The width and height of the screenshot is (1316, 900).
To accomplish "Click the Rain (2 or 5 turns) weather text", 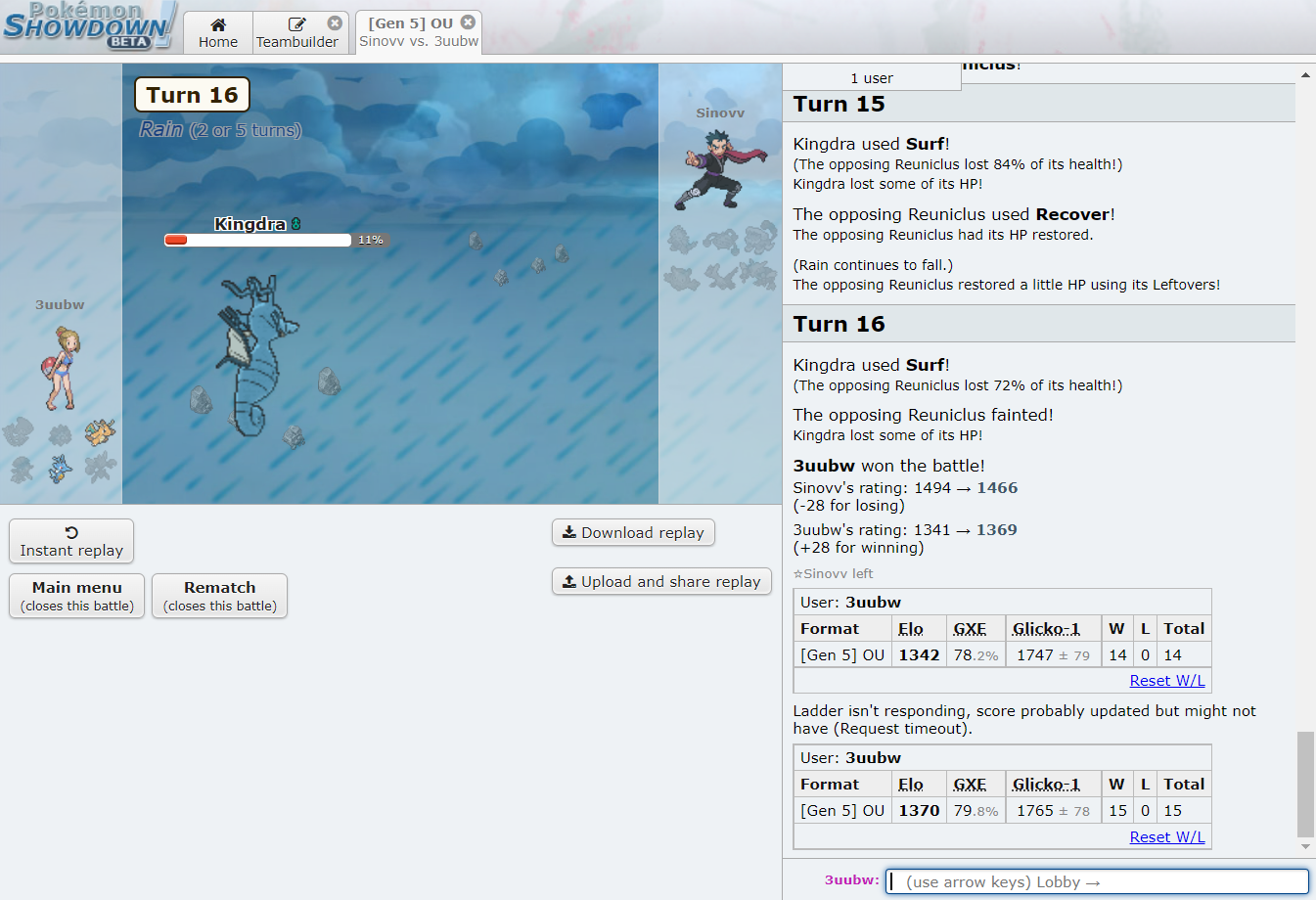I will pyautogui.click(x=220, y=130).
